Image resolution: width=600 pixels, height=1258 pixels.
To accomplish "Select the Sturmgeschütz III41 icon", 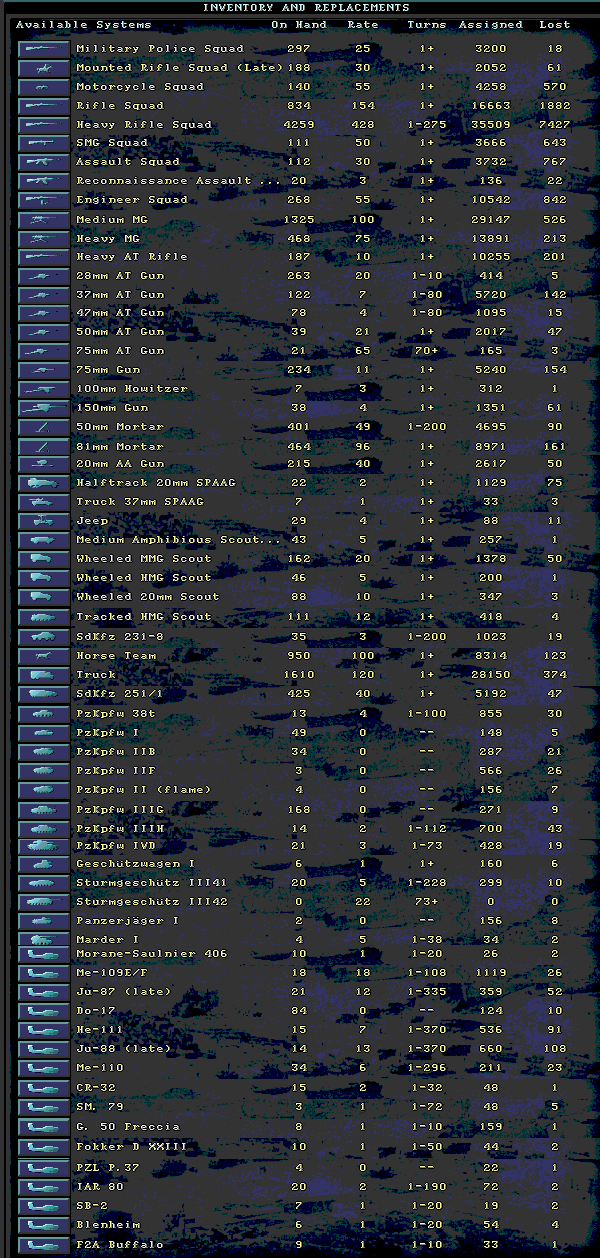I will click(x=44, y=883).
